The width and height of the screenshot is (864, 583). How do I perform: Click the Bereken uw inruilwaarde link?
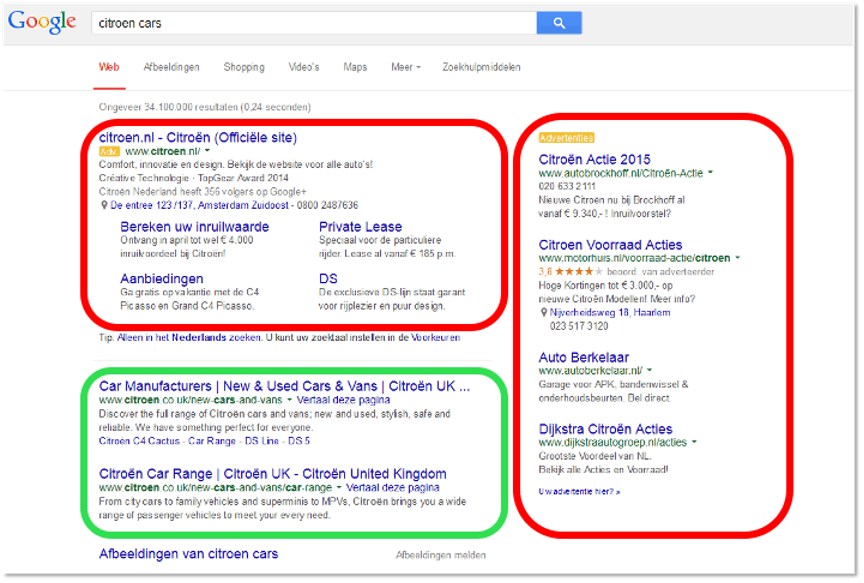pyautogui.click(x=187, y=227)
